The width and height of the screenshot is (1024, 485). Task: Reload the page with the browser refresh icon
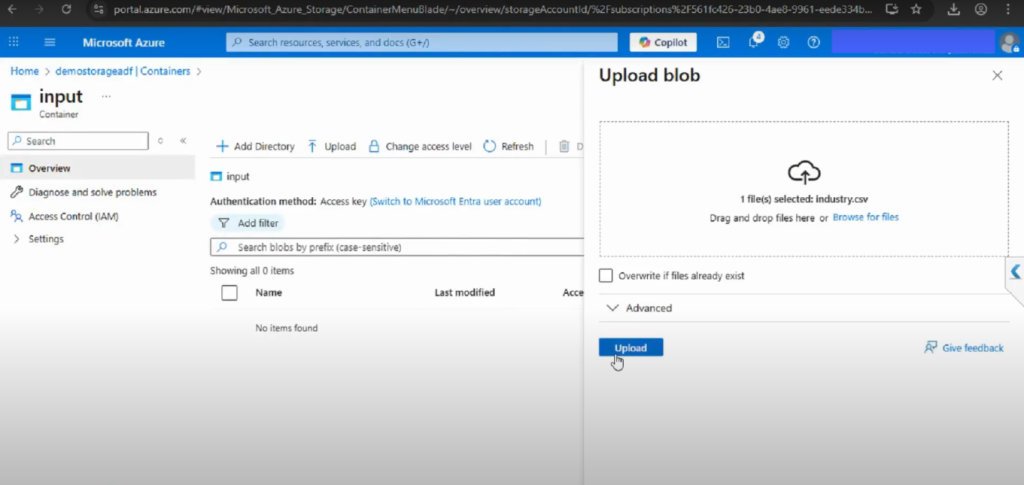click(66, 9)
